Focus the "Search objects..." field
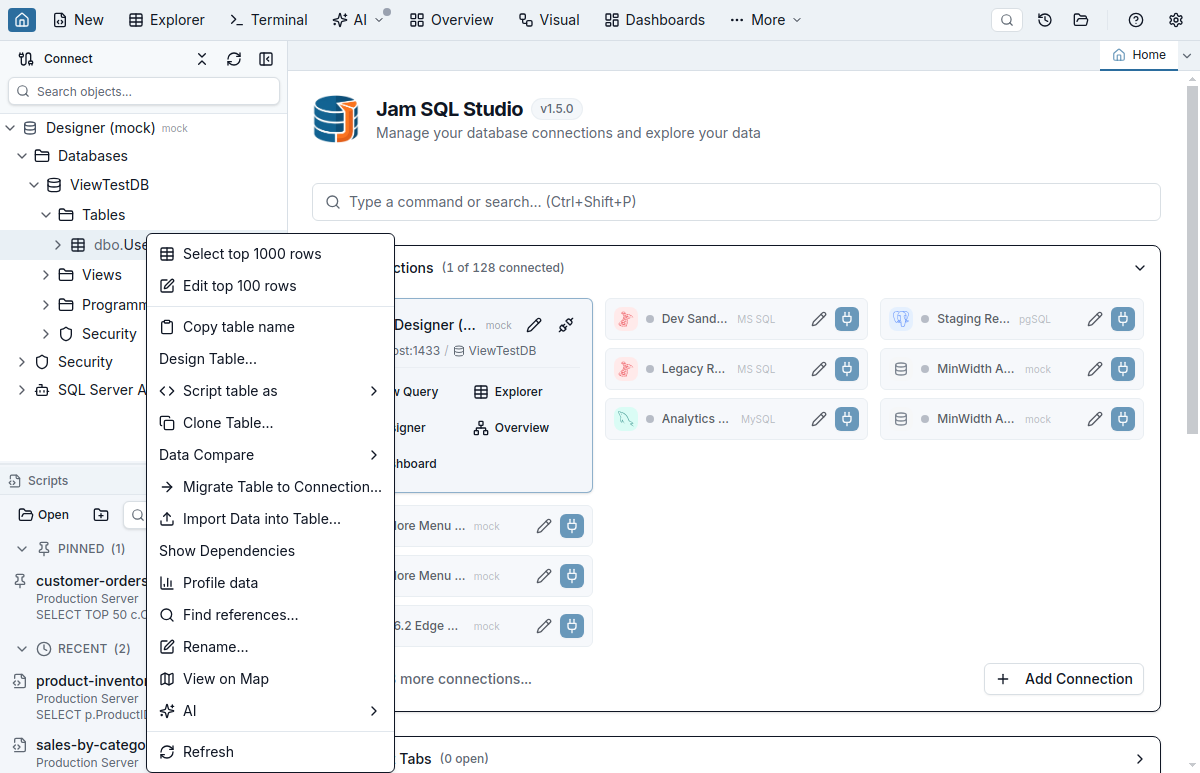 (x=144, y=91)
